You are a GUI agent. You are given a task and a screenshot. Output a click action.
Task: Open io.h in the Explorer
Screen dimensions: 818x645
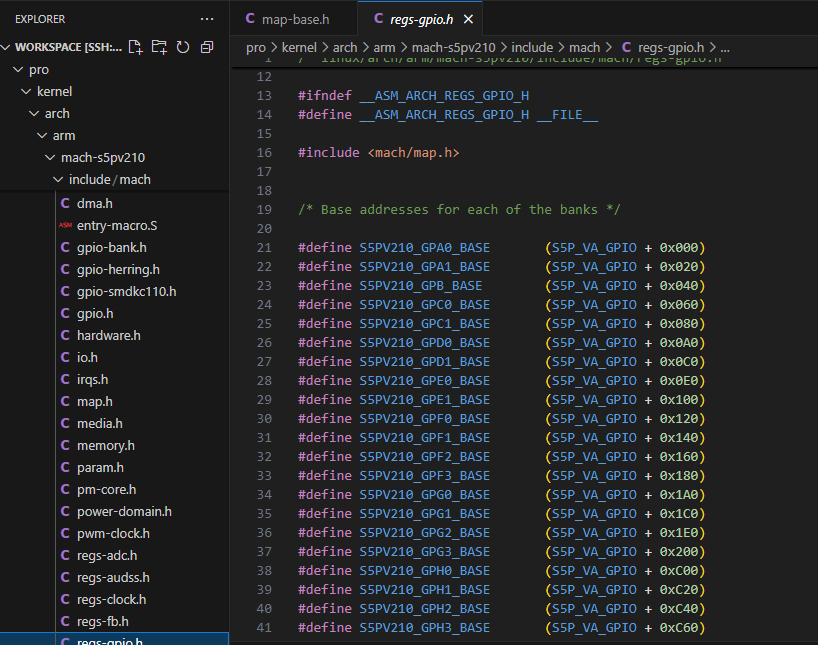click(87, 357)
